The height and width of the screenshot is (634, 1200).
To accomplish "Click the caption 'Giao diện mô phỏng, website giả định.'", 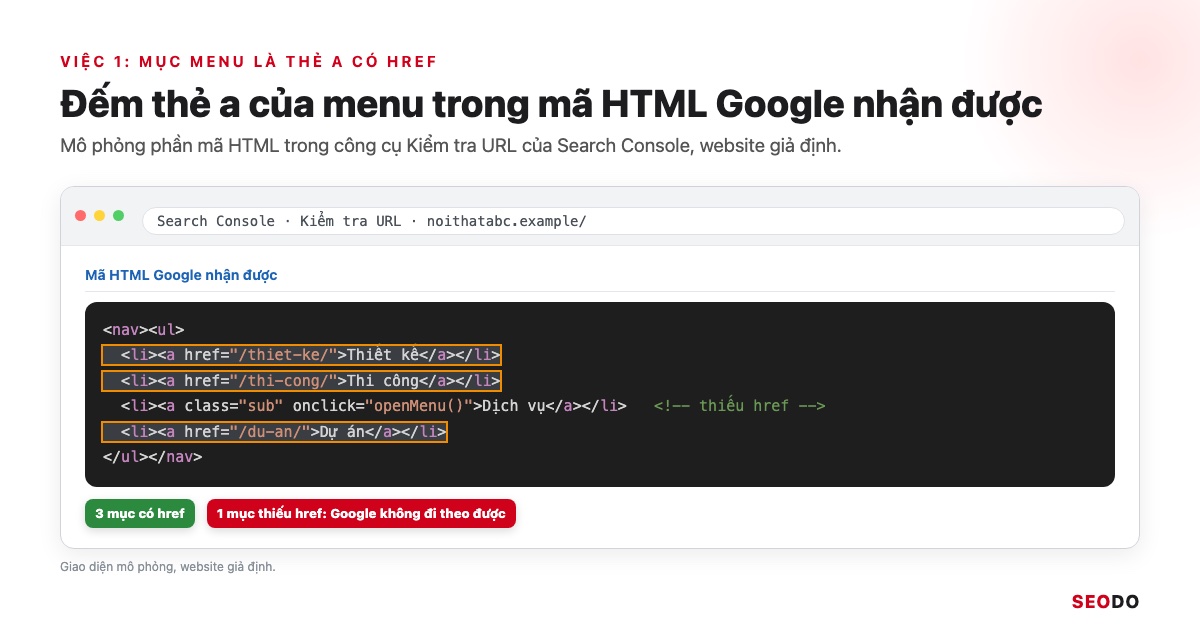I will 168,567.
